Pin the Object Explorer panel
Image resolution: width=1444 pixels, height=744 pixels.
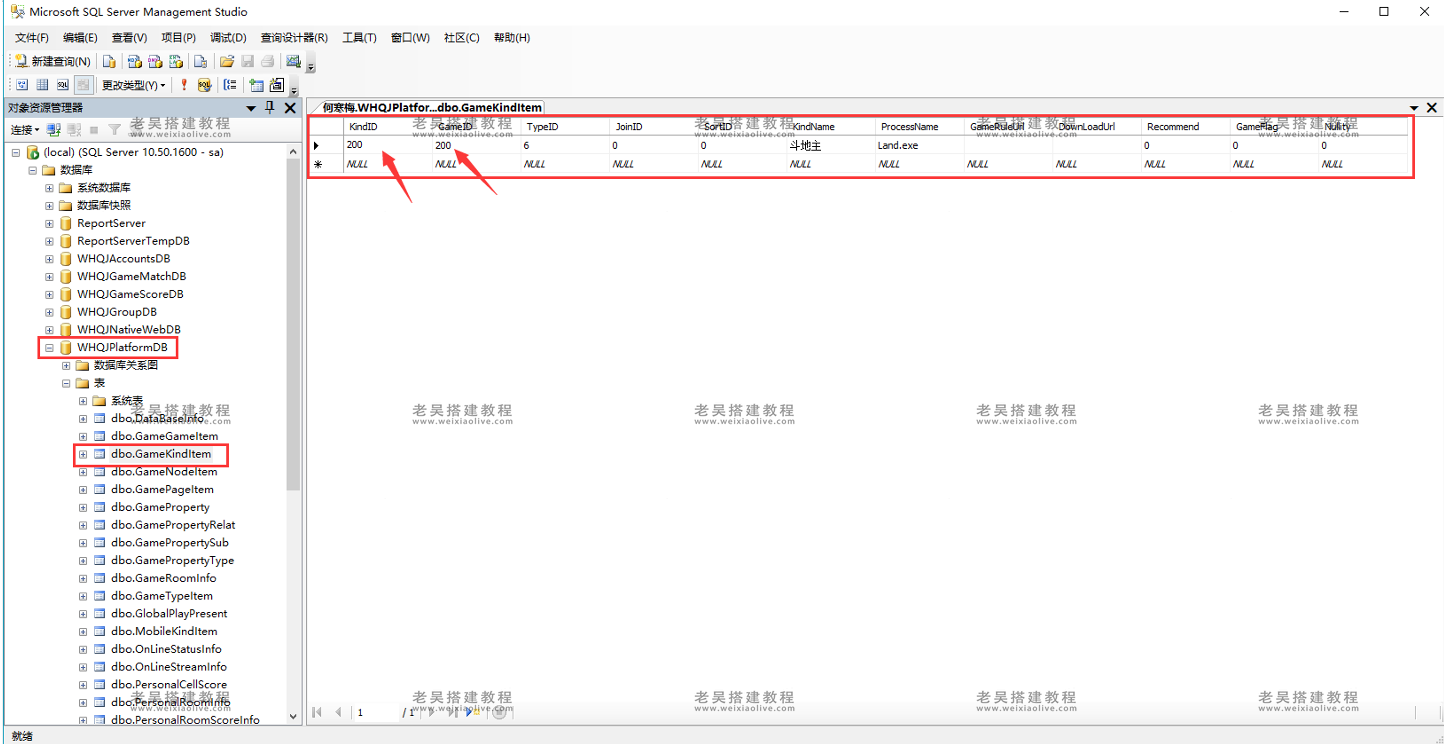tap(269, 107)
